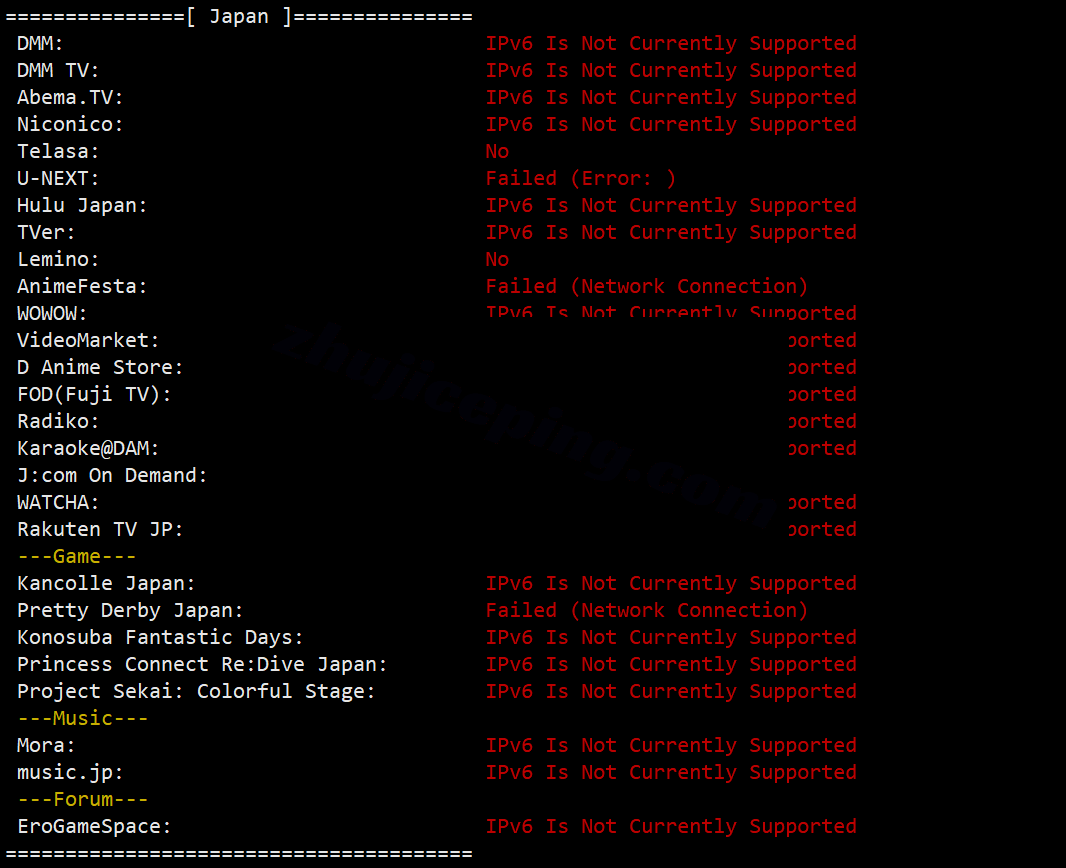Select the DMM TV label
The width and height of the screenshot is (1066, 868).
pos(58,71)
